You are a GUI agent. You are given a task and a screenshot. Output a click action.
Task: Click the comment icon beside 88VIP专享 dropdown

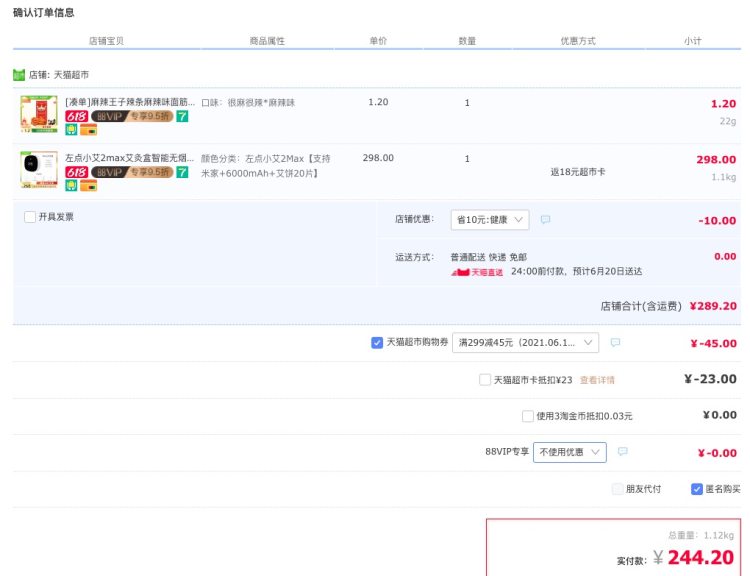point(623,452)
